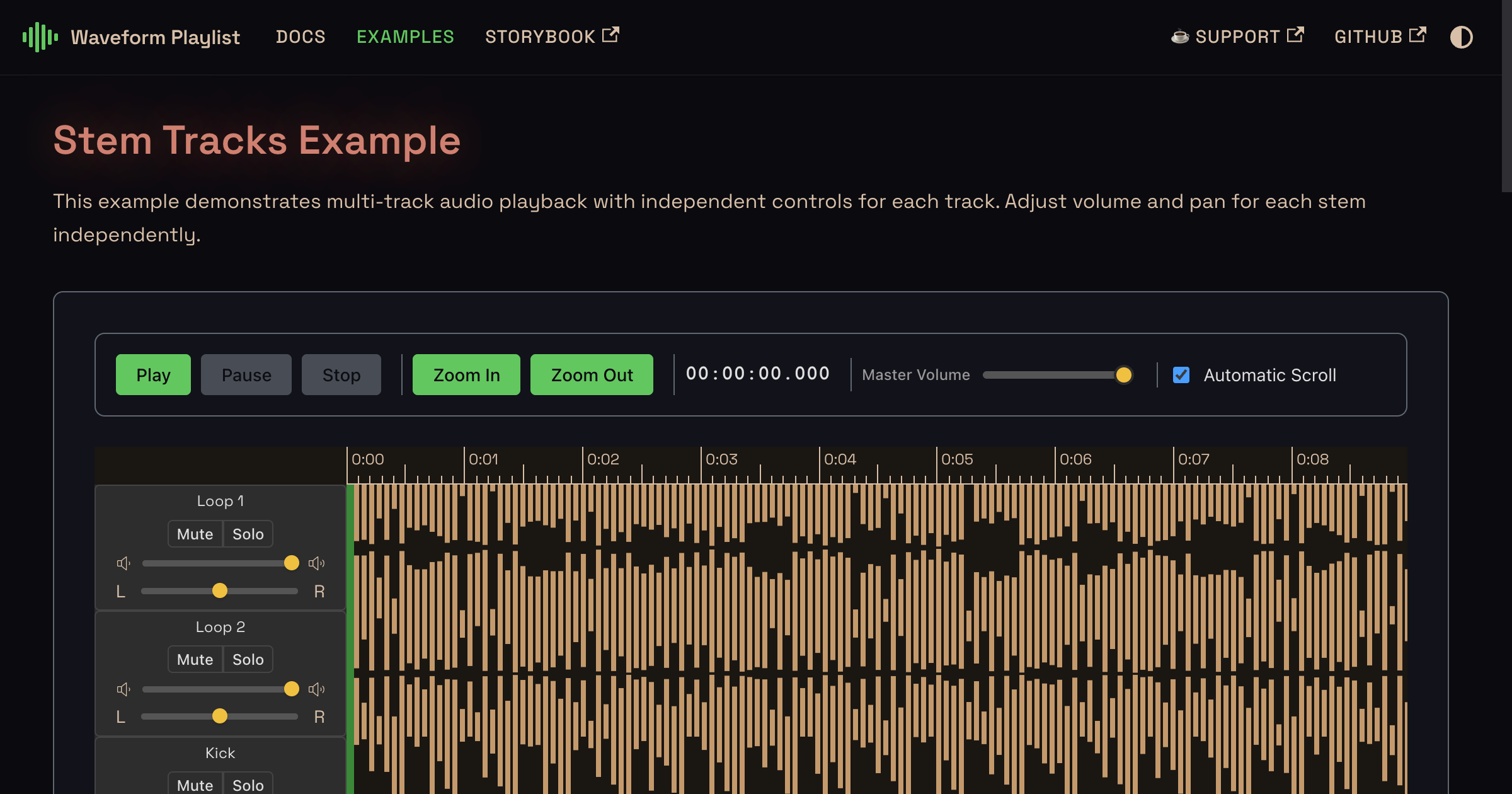Viewport: 1512px width, 794px height.
Task: Click Loop 2 low volume speaker icon
Action: (123, 689)
